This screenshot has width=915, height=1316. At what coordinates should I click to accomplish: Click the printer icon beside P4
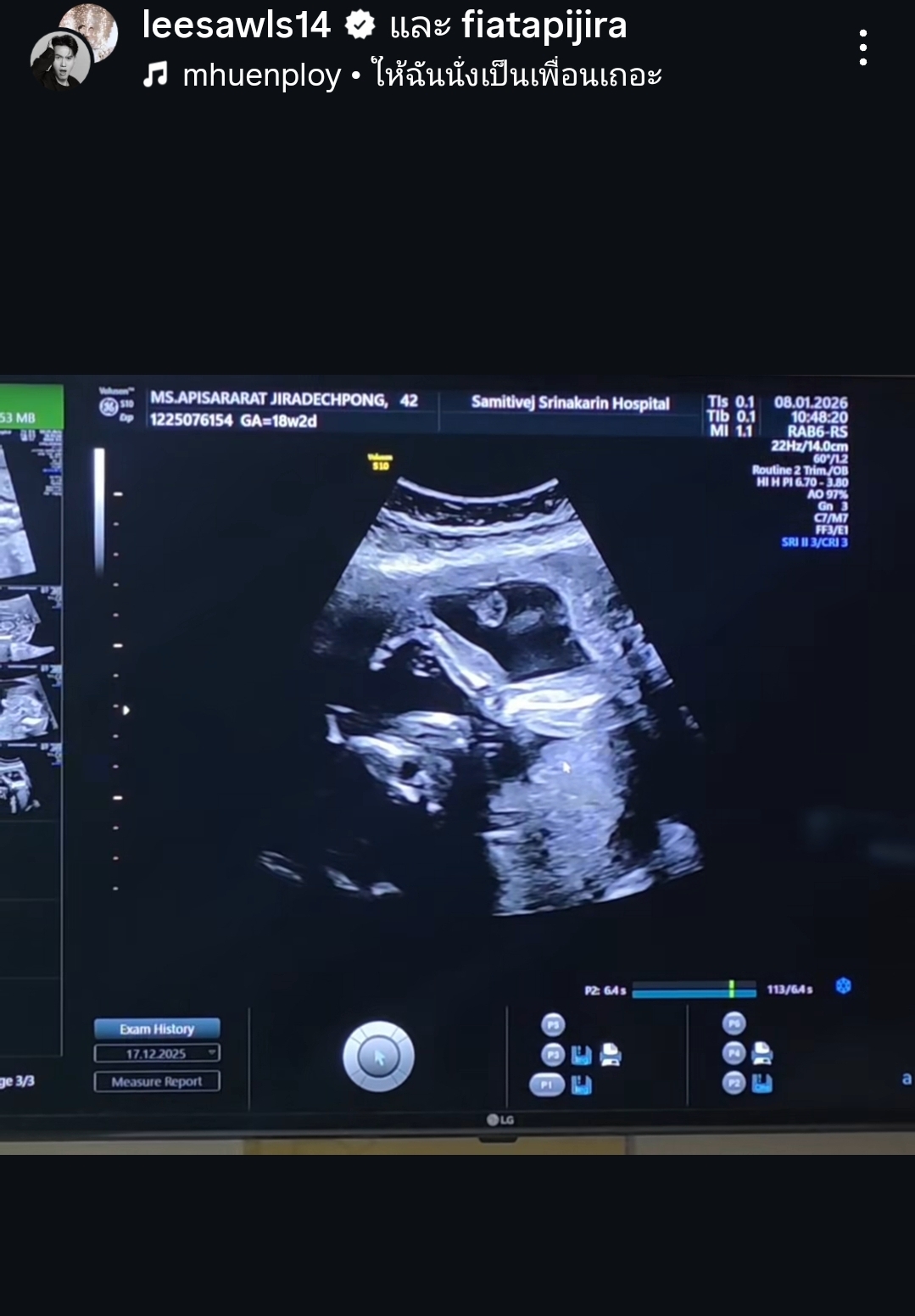pos(762,1052)
